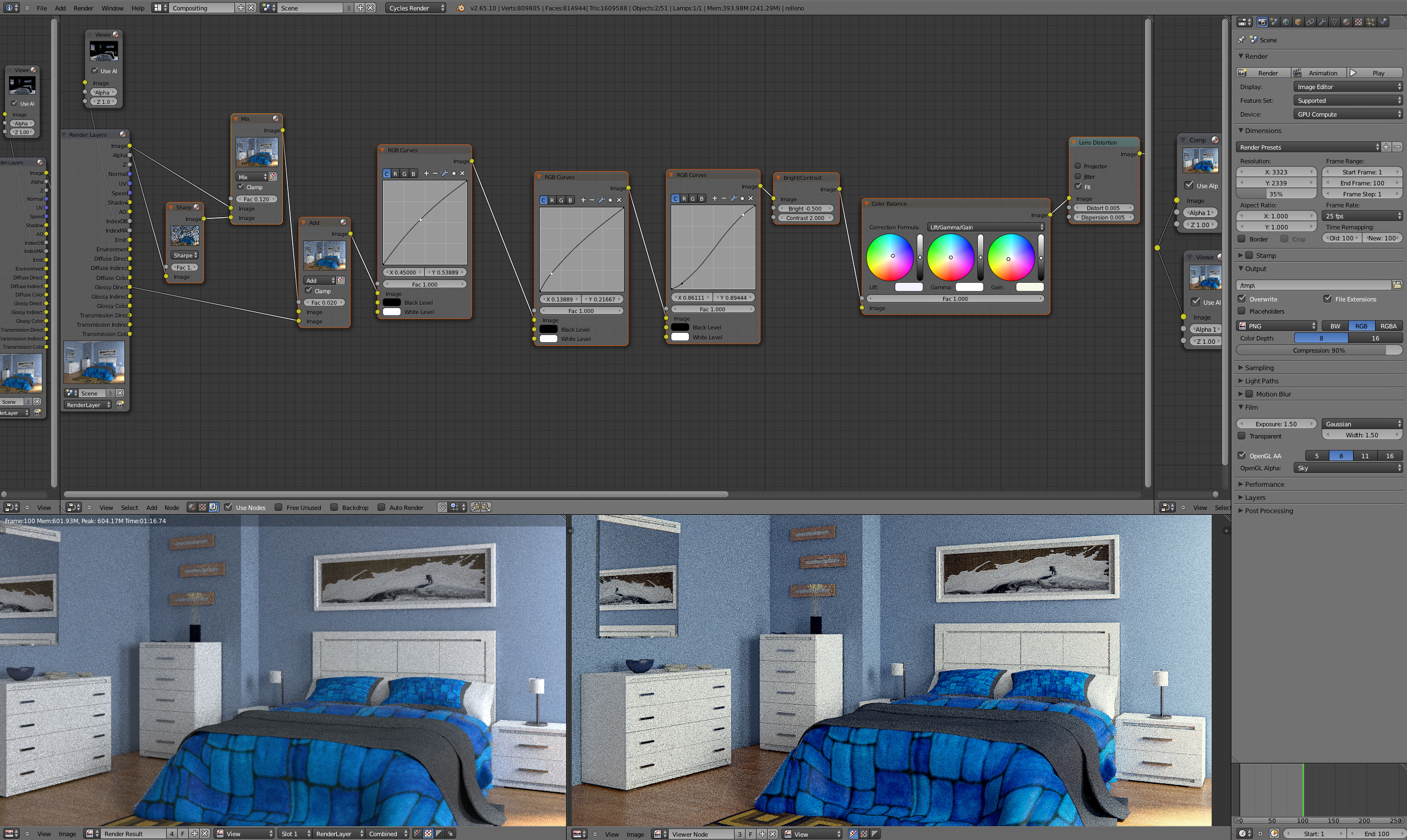This screenshot has width=1407, height=840.
Task: Open the Texture checker properties tab
Action: 1359,22
